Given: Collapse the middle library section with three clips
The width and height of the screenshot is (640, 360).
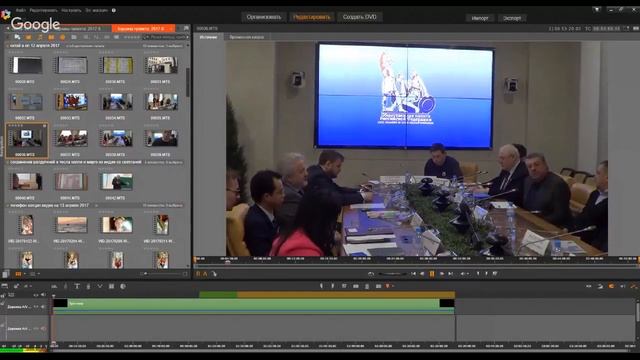Looking at the screenshot, I should [7, 162].
